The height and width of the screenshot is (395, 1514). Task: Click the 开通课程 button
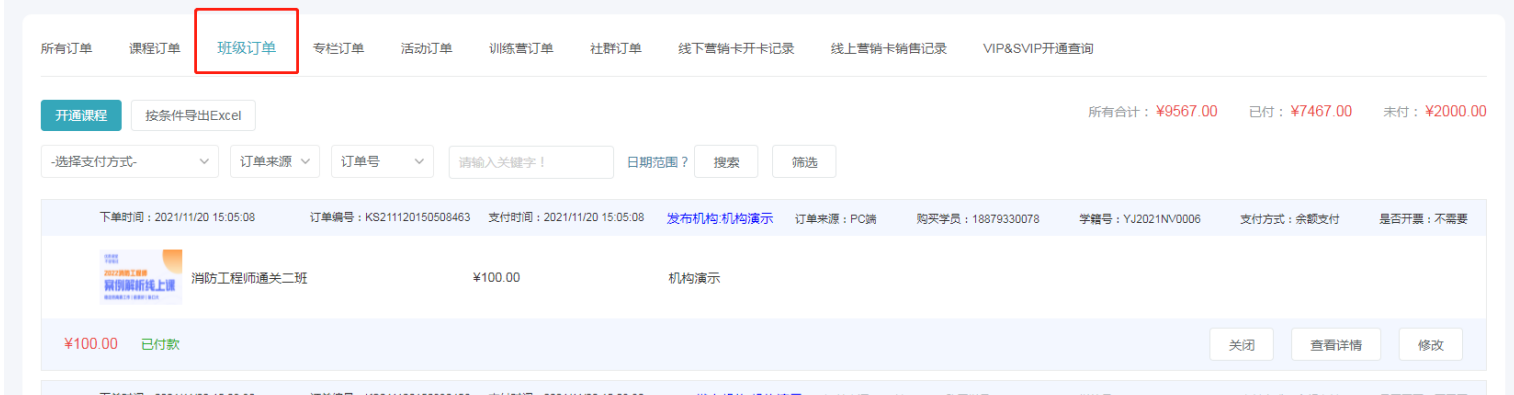coord(81,115)
